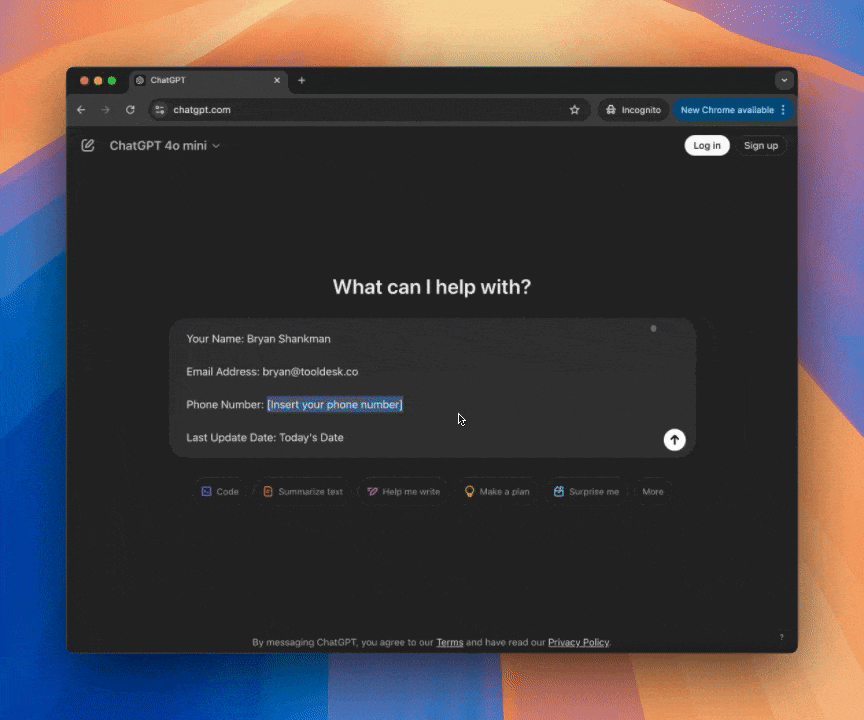Choose the Summarize text suggestion

click(x=303, y=492)
